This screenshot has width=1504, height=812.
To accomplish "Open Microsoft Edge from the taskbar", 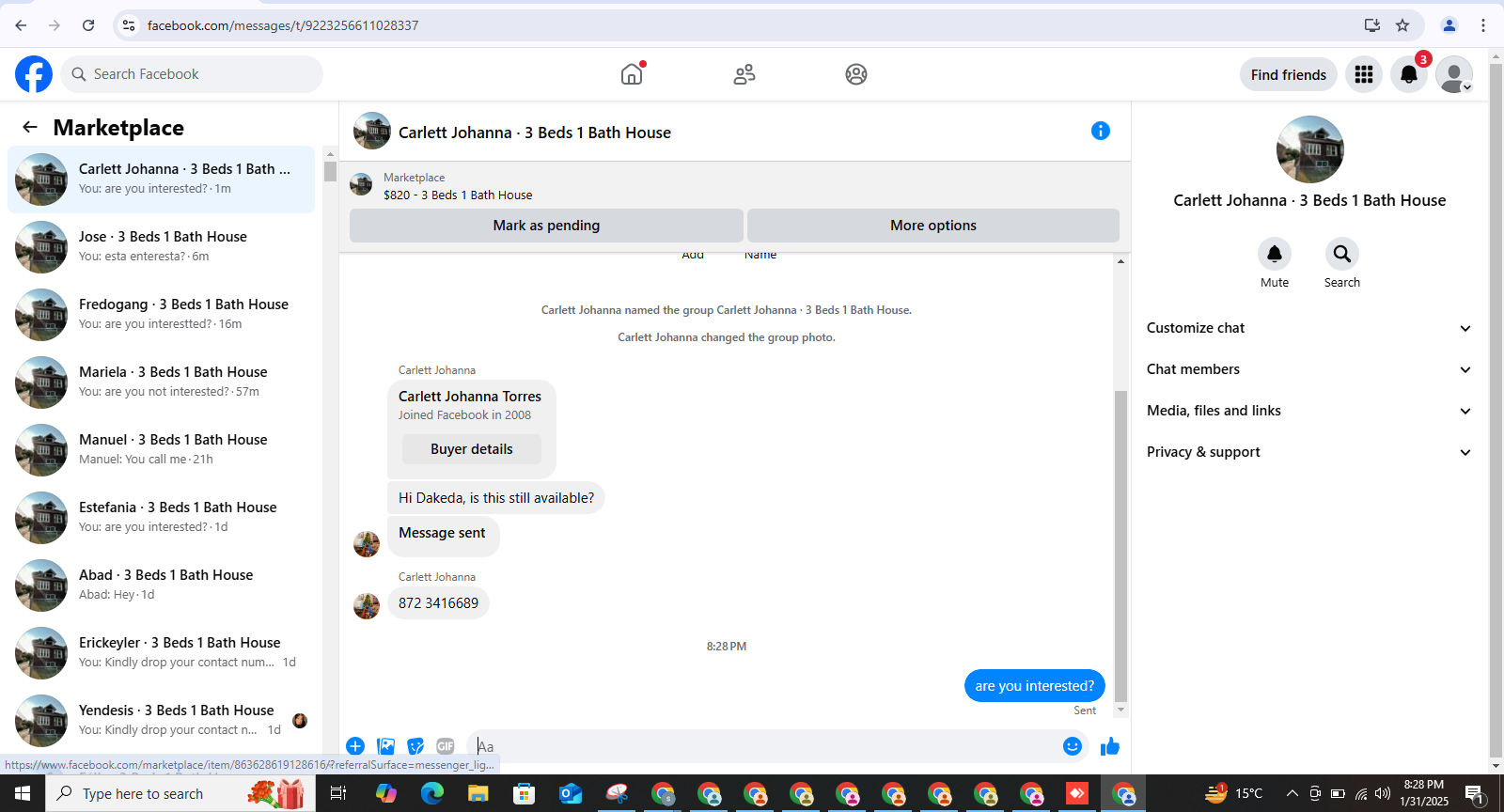I will click(x=431, y=793).
